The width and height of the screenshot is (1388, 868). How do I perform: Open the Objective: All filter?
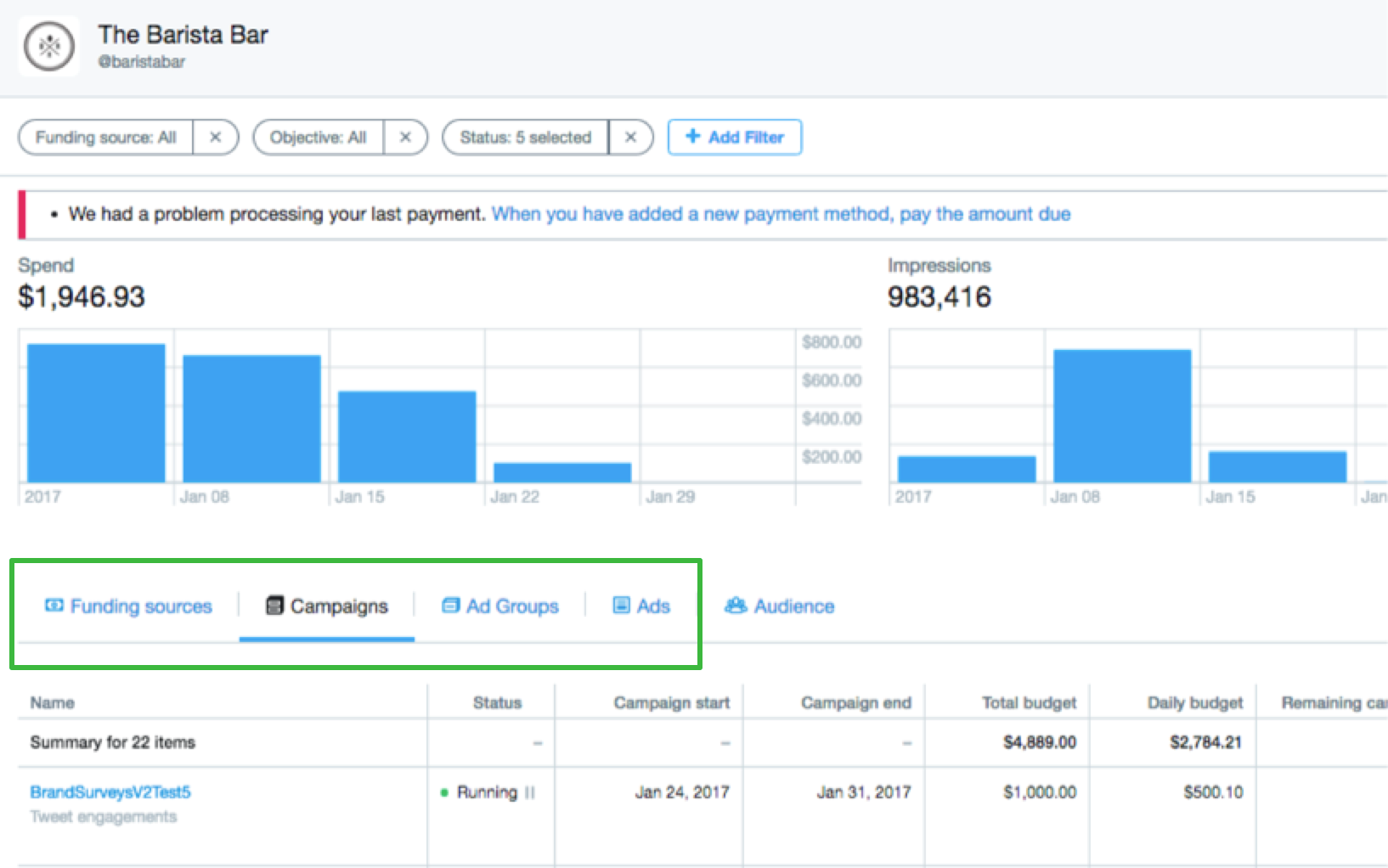click(x=319, y=138)
